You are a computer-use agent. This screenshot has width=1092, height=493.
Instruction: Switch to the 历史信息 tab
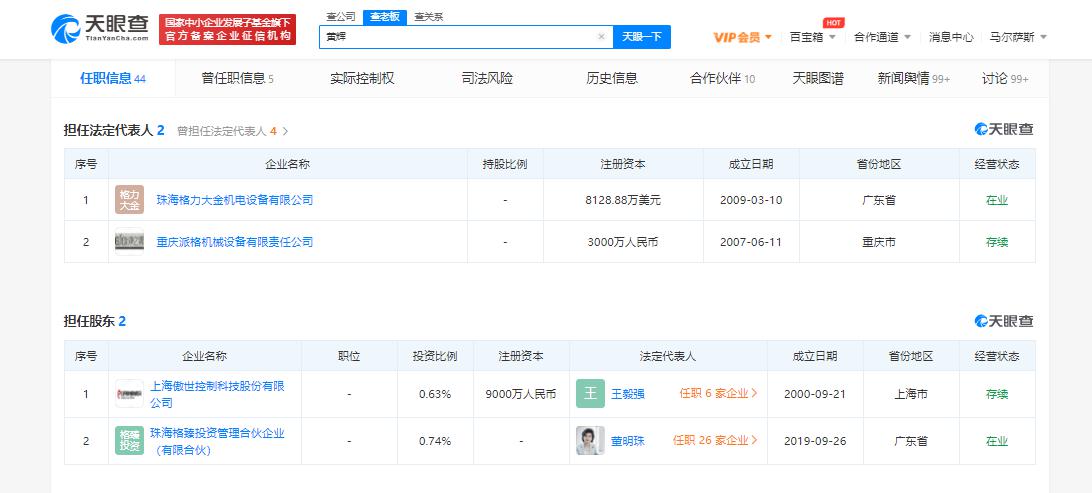612,78
